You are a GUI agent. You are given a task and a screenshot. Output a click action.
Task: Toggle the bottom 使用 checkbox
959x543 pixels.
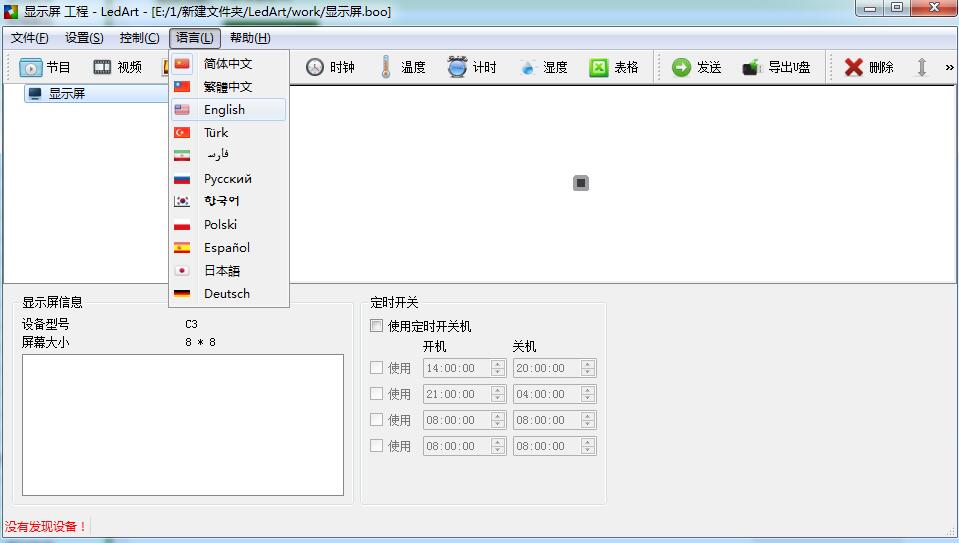(376, 446)
